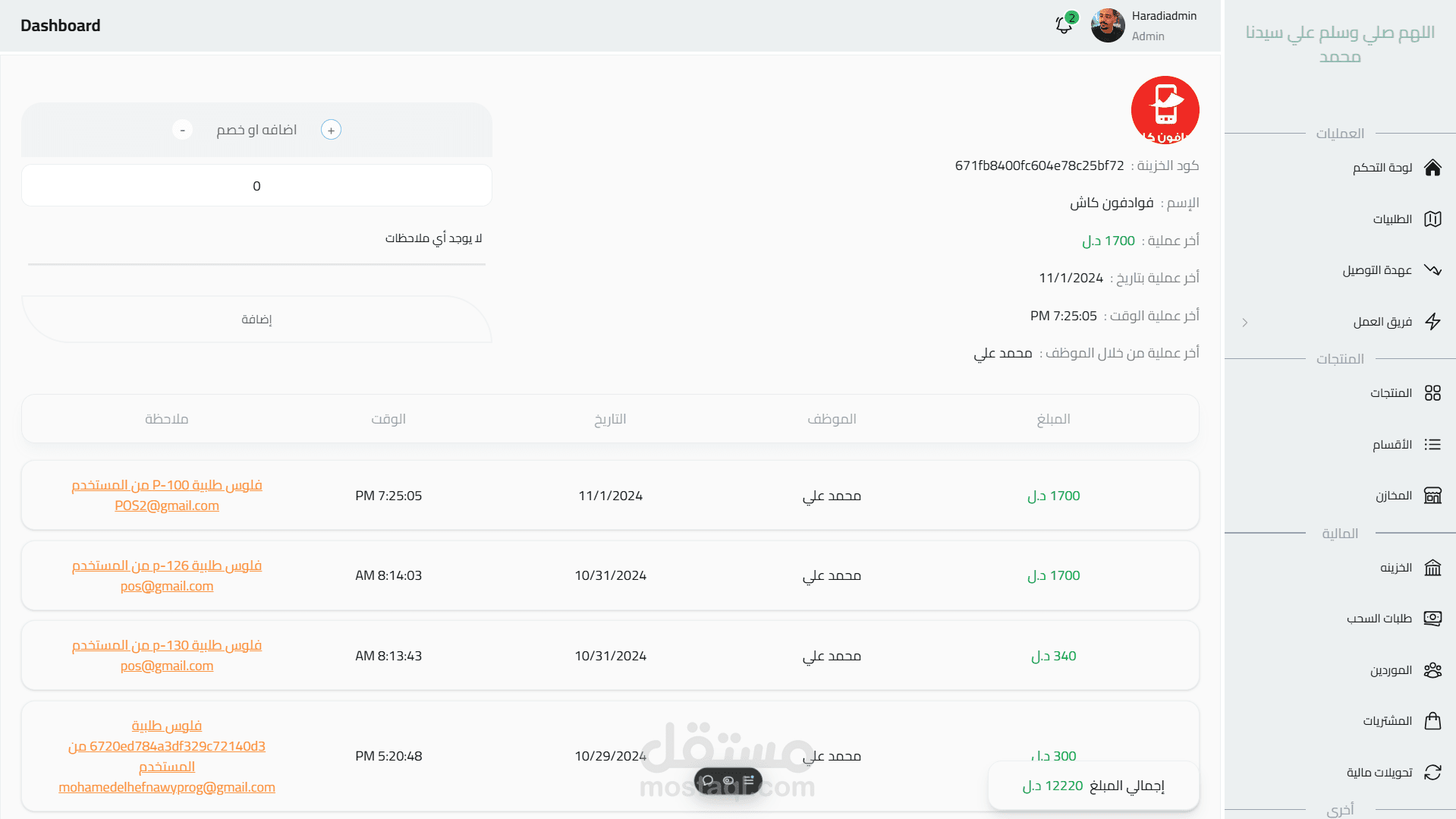Image resolution: width=1456 pixels, height=819 pixels.
Task: Open the map icon for الطلبيات
Action: (x=1432, y=219)
